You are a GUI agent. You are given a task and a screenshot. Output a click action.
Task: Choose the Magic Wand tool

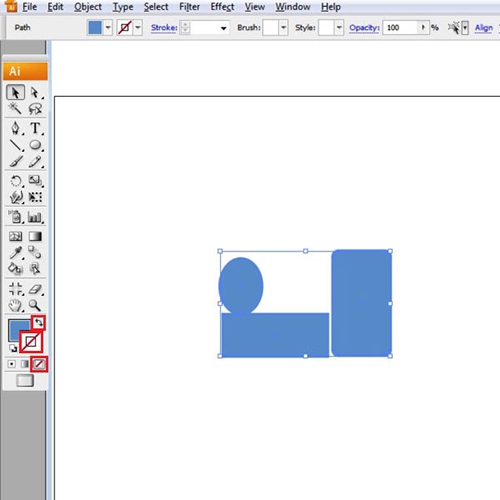[x=15, y=108]
